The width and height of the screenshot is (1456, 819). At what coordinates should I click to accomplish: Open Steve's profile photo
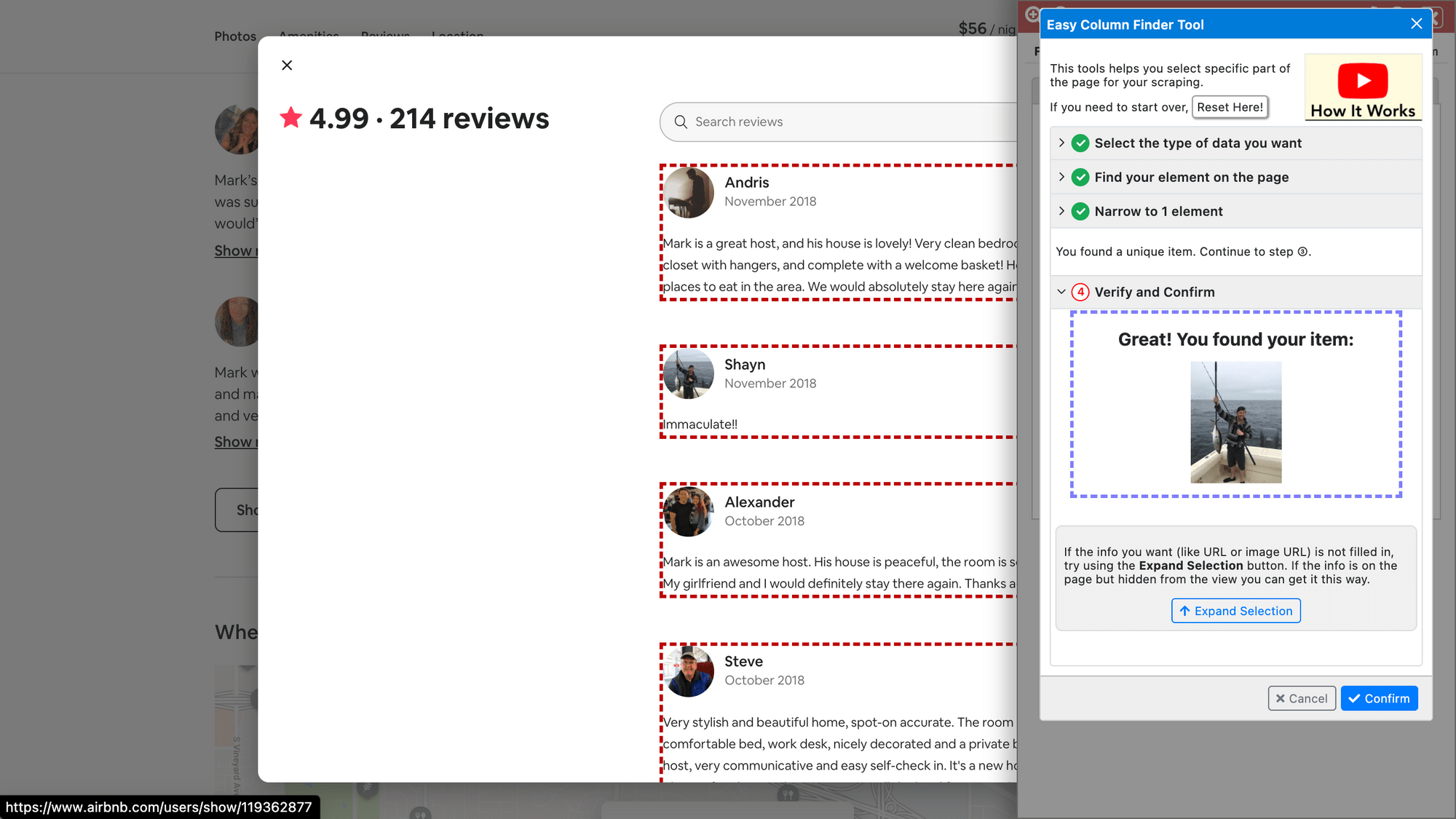point(689,671)
